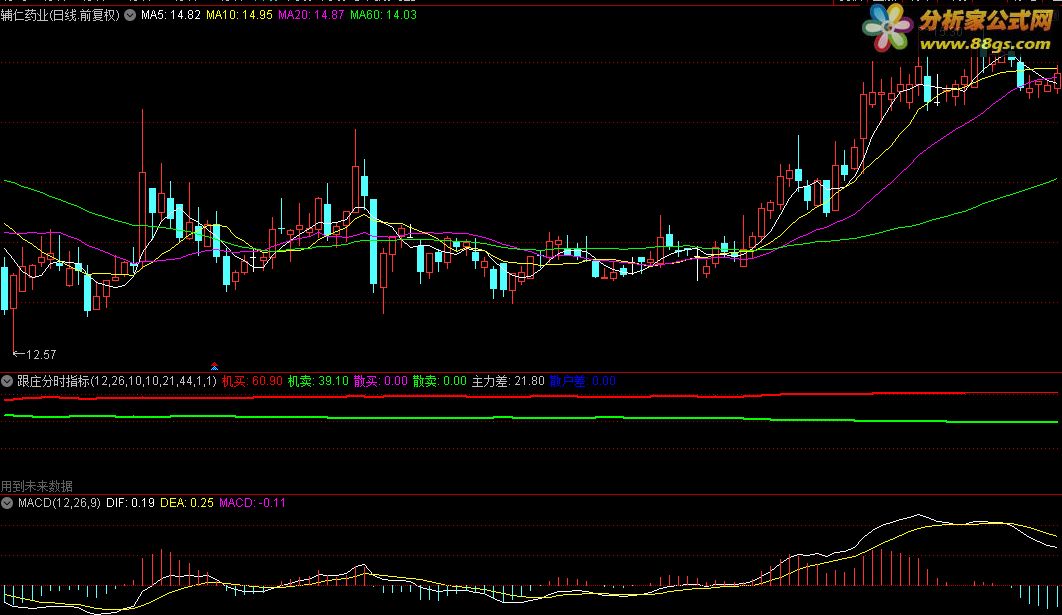Click the MA60: 14.03 label
The image size is (1062, 615).
point(383,15)
